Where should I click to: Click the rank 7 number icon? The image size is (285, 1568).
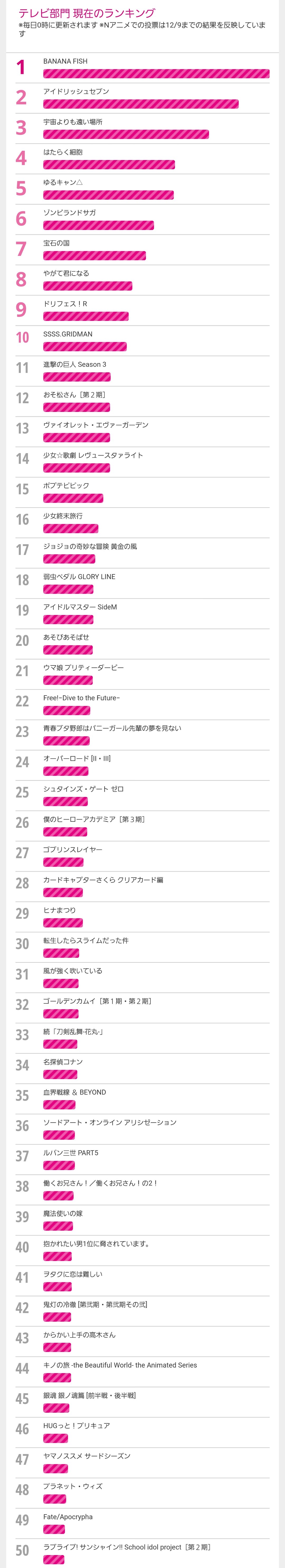21,249
